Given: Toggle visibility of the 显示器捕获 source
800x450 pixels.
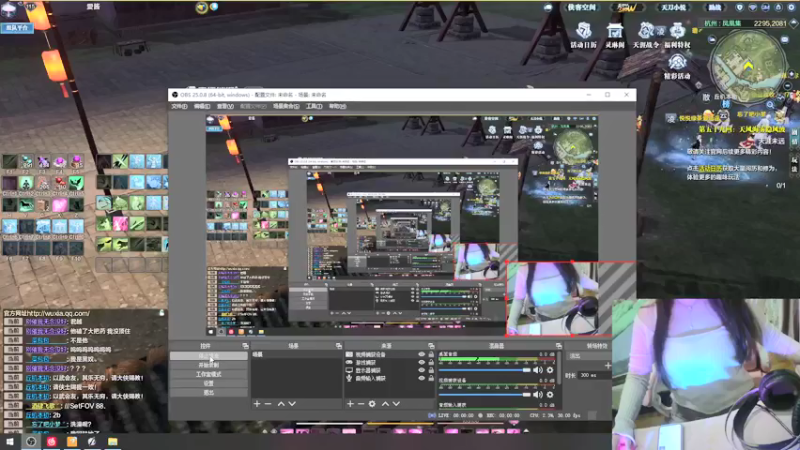Looking at the screenshot, I should click(x=421, y=370).
